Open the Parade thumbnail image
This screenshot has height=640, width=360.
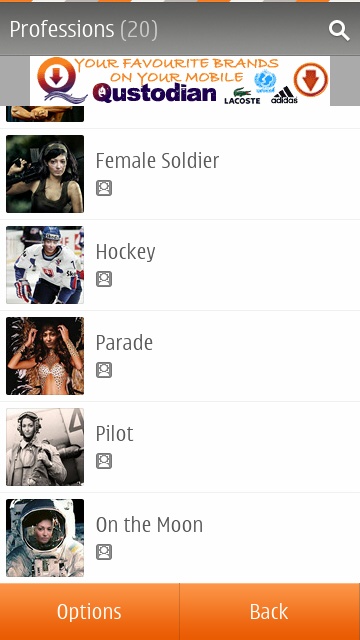click(45, 356)
